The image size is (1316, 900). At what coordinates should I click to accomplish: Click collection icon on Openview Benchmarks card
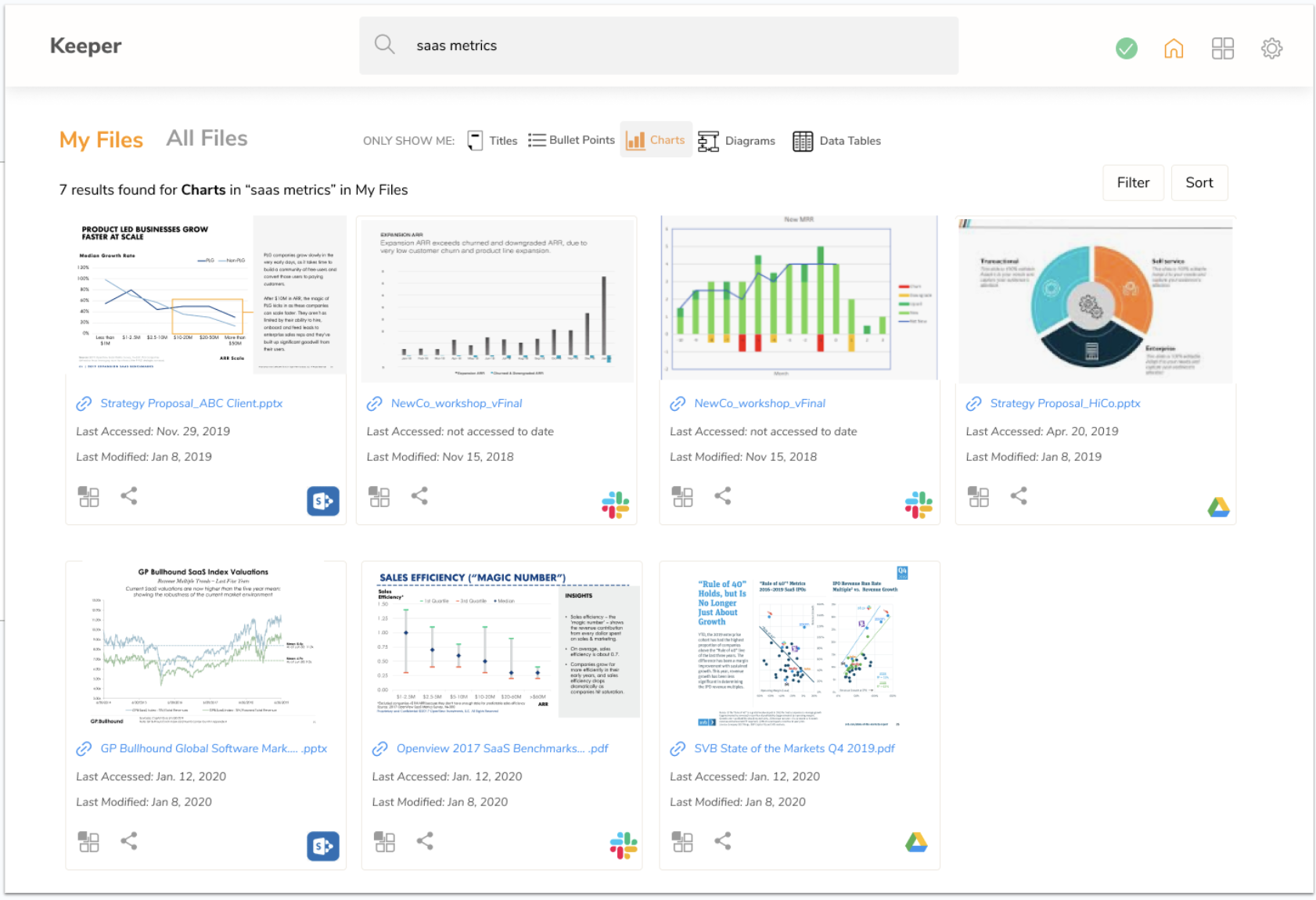point(384,841)
